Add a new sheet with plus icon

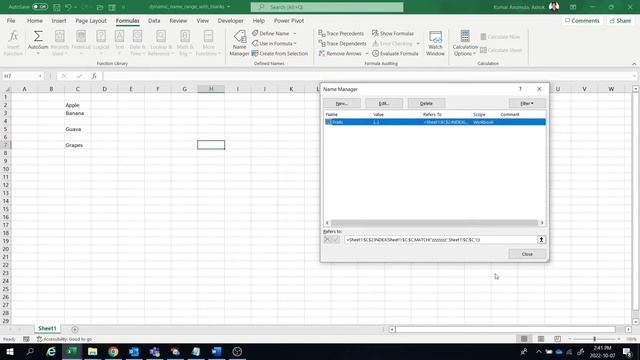coord(75,329)
